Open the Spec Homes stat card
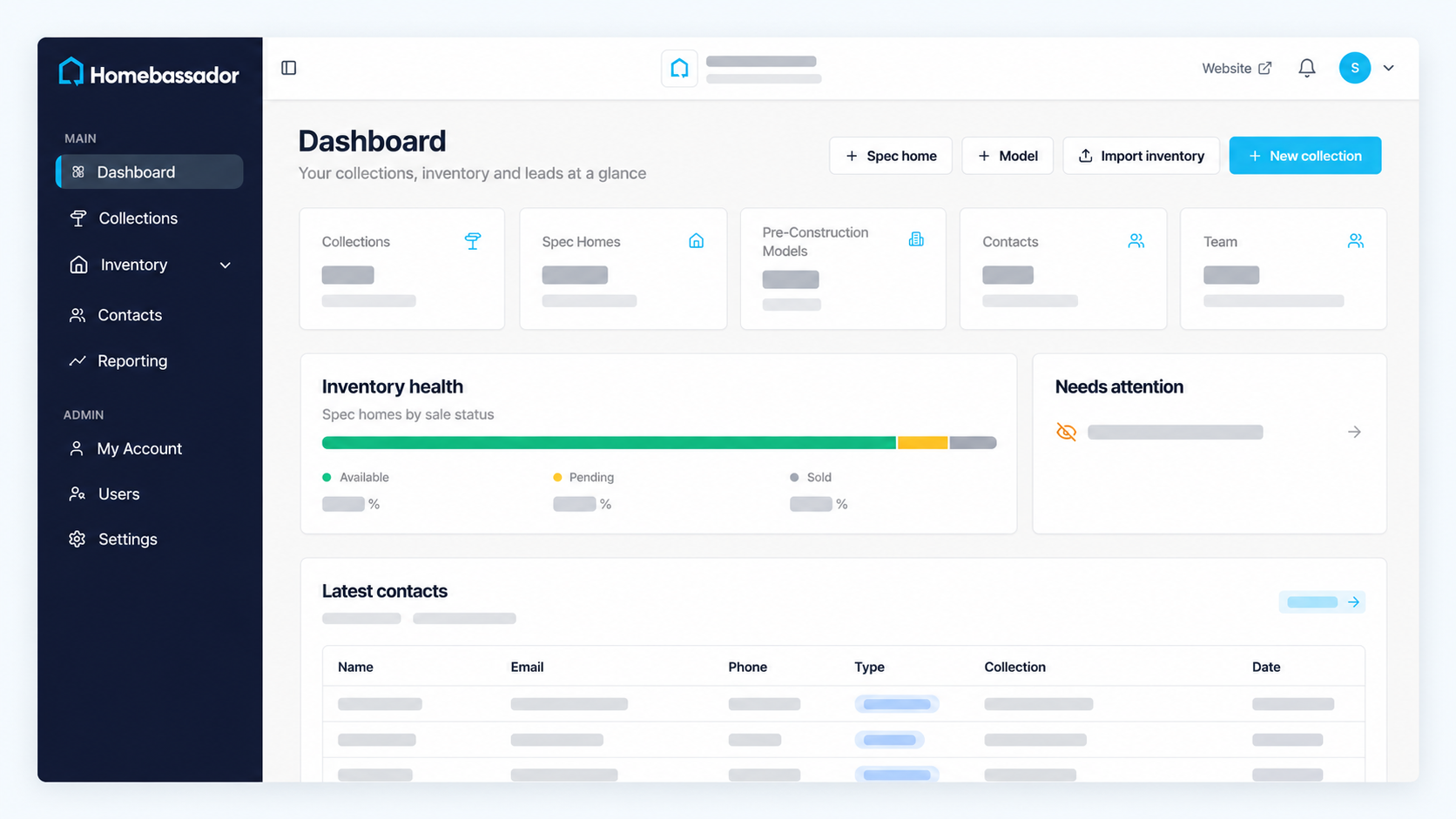 pos(623,269)
